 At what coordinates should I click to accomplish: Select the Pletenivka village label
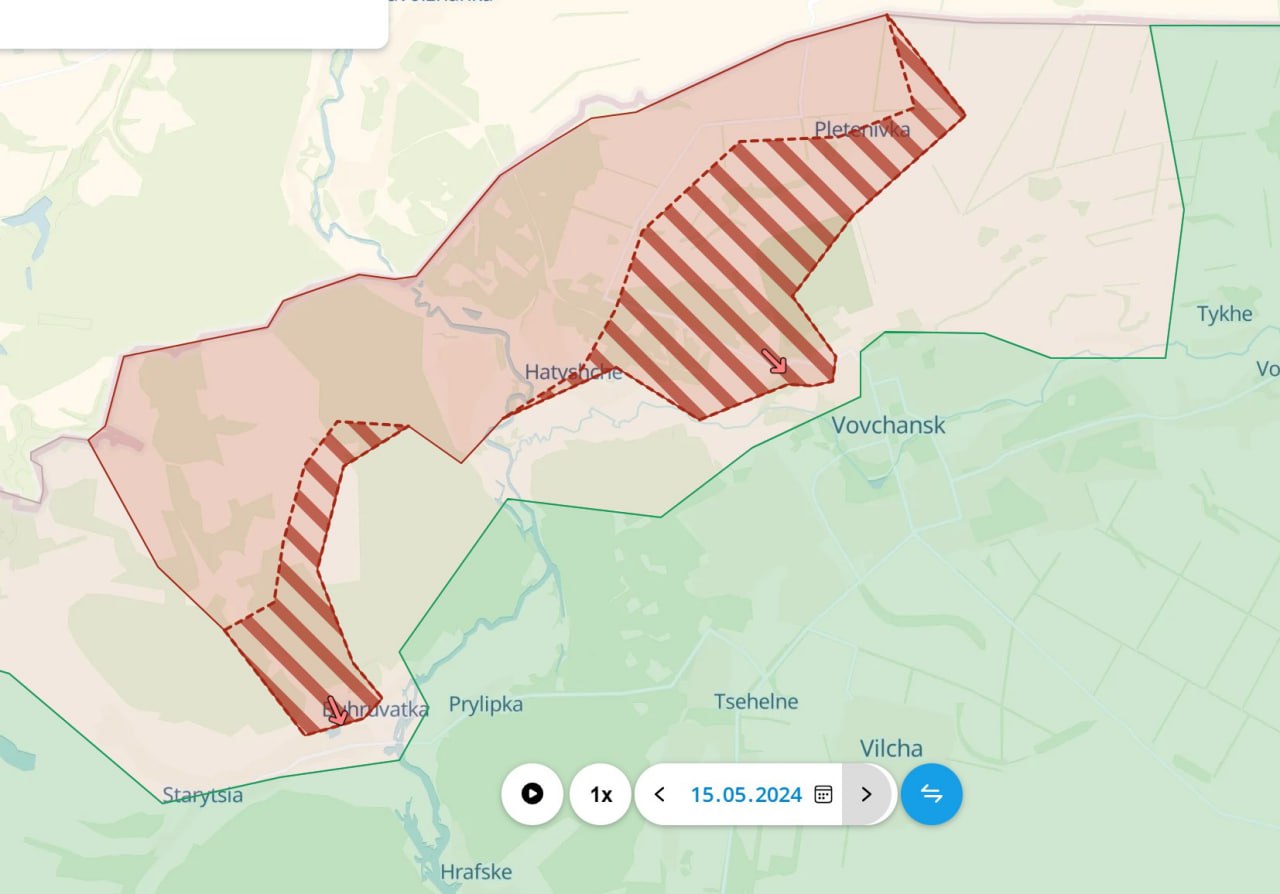pos(862,129)
